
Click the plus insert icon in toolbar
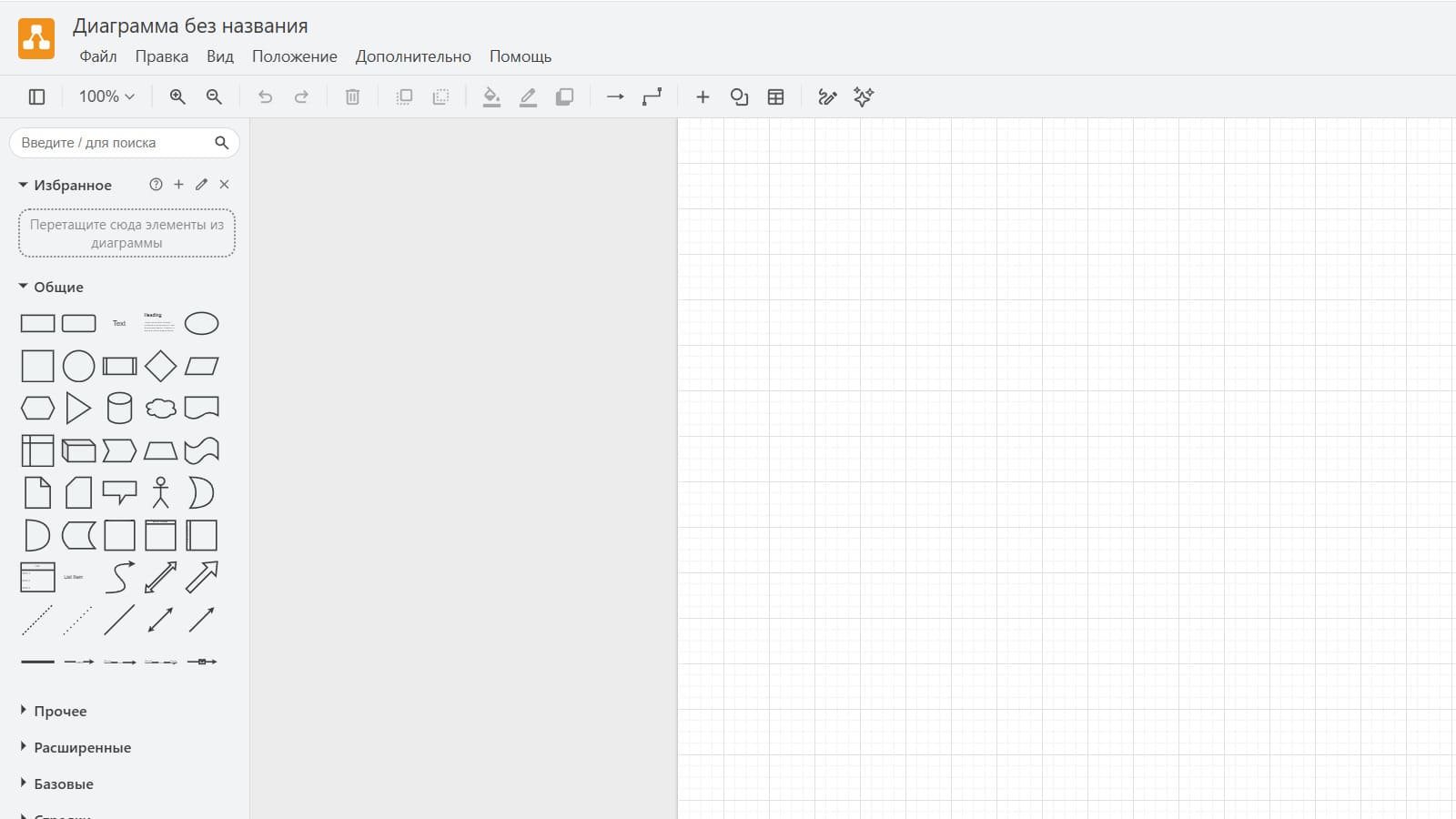[x=703, y=96]
